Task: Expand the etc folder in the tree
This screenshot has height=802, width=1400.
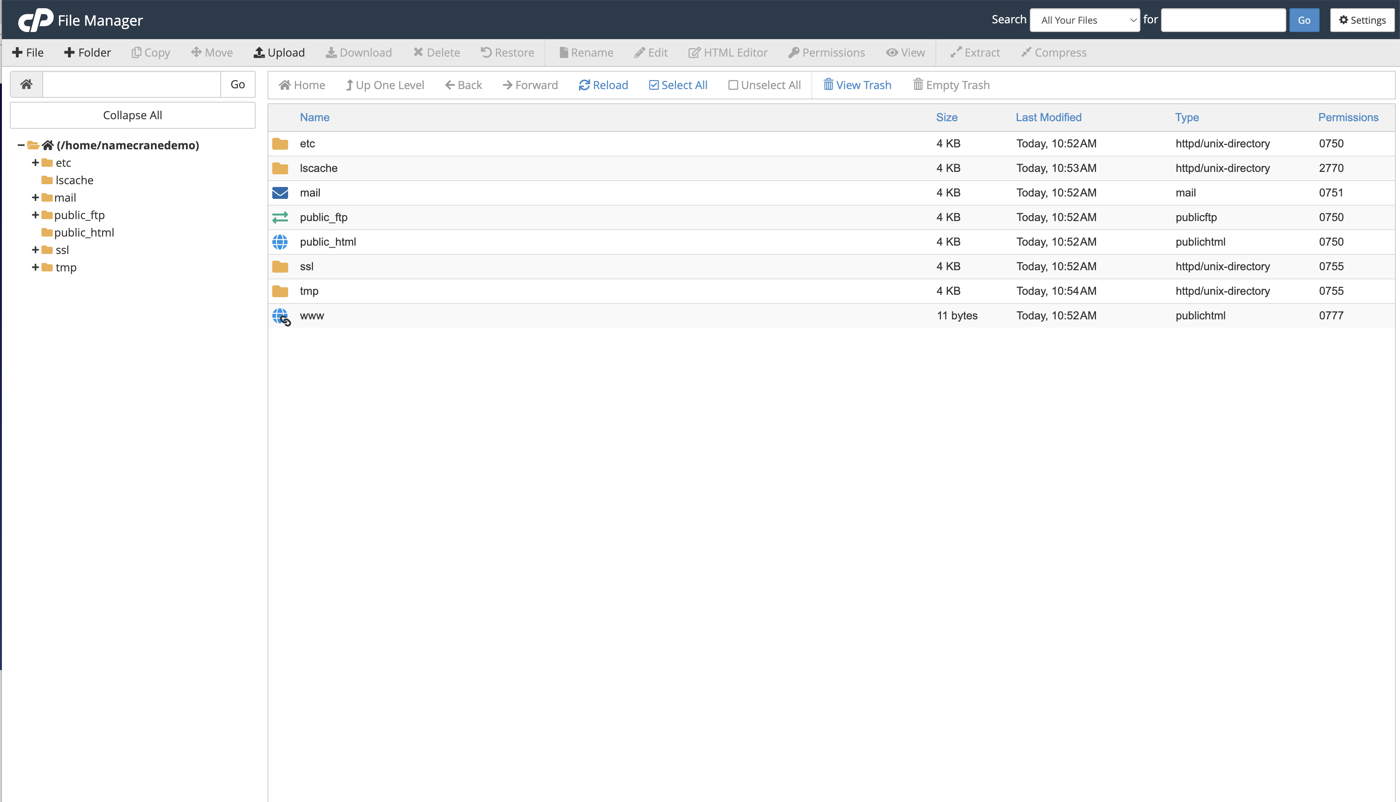Action: tap(34, 162)
